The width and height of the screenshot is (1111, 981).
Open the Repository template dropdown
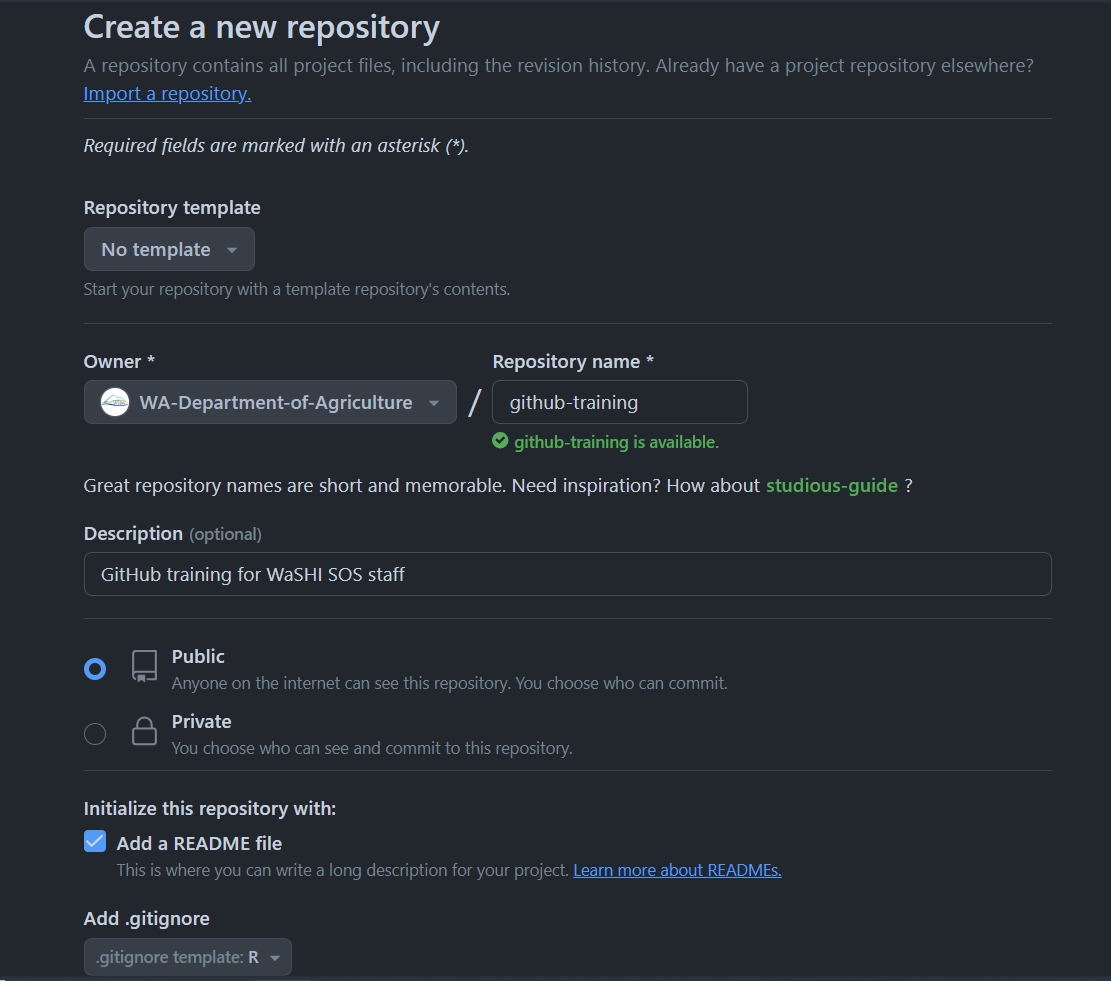[x=158, y=250]
